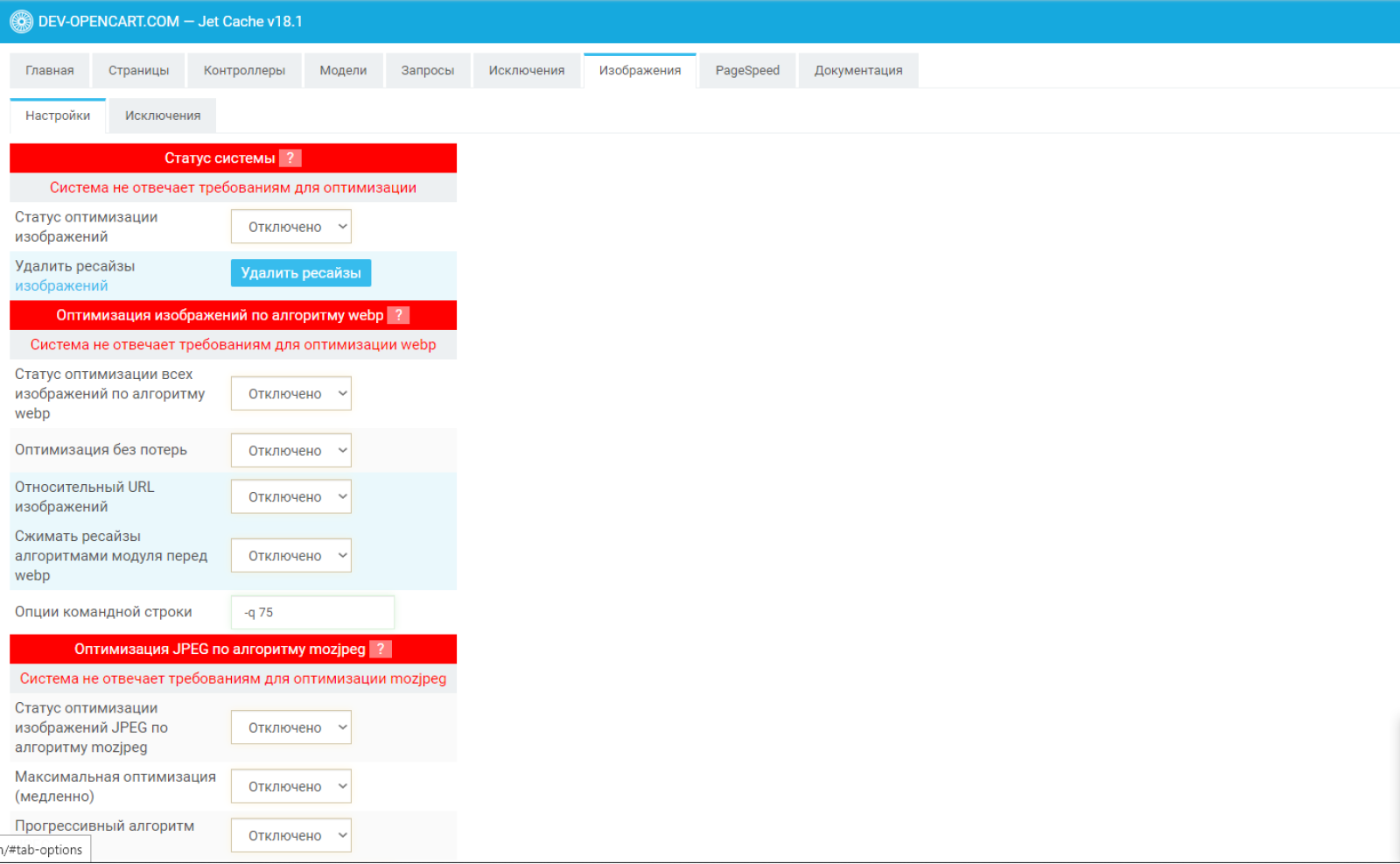
Task: Open the Относительный URL изображений dropdown
Action: coord(291,496)
